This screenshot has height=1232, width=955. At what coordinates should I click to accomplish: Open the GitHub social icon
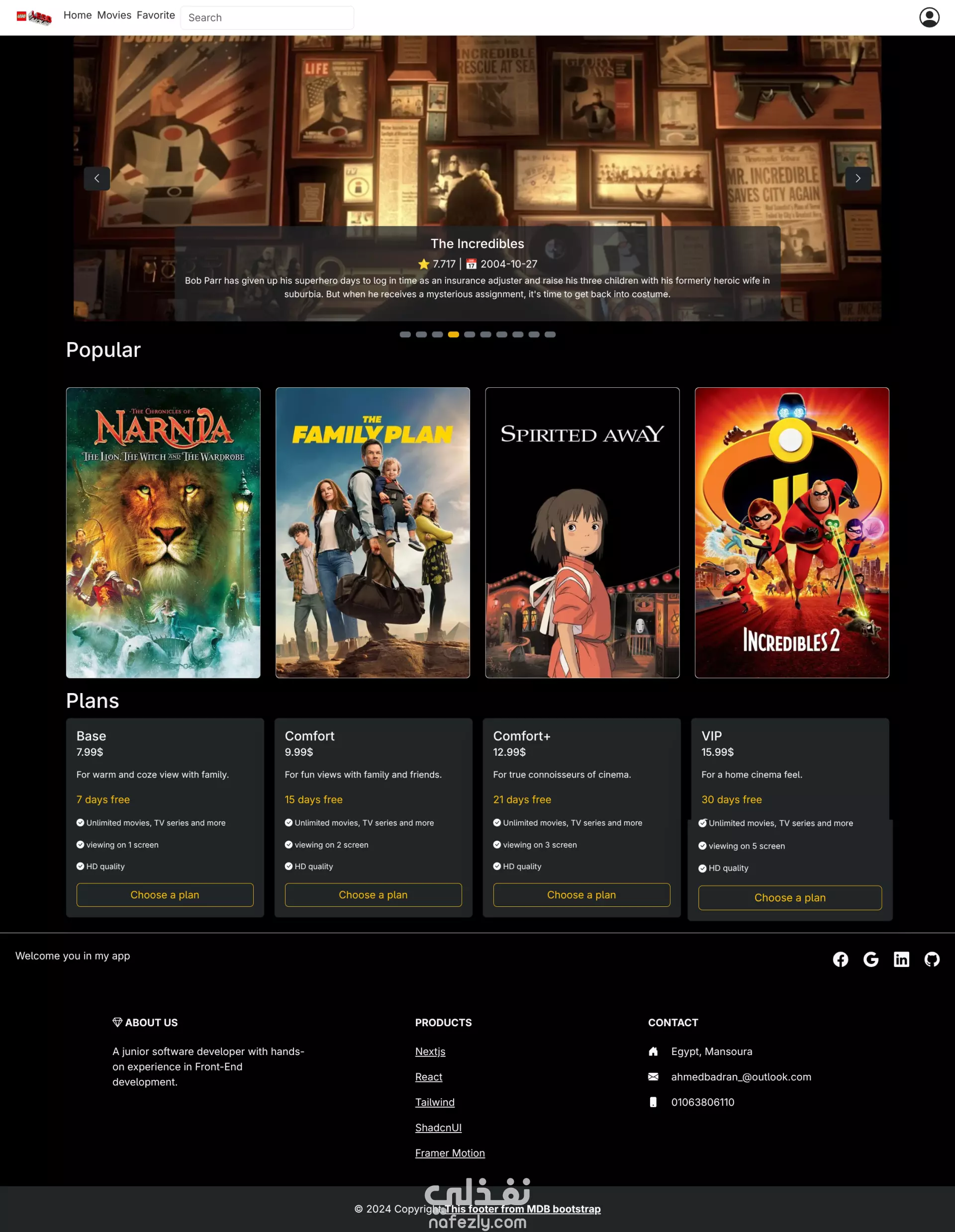tap(932, 959)
